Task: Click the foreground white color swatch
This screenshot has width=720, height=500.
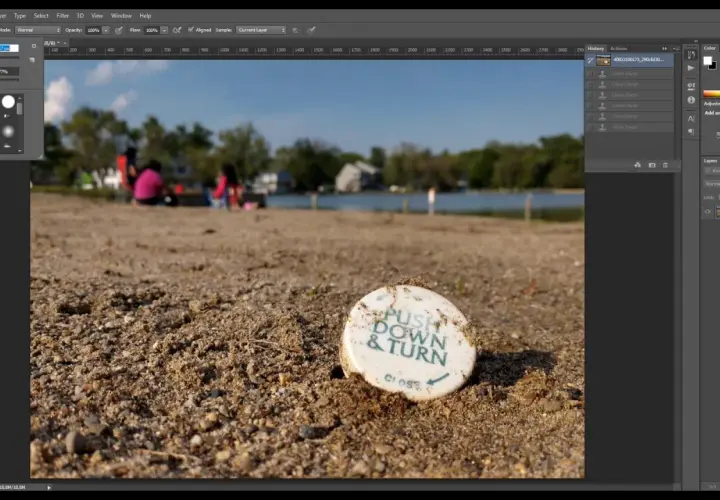Action: point(708,61)
